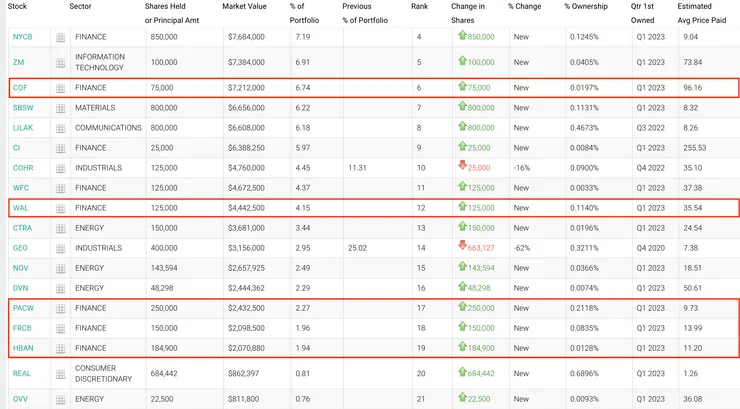Screen dimensions: 740x409
Task: Open the CI stock link
Action: click(x=16, y=148)
